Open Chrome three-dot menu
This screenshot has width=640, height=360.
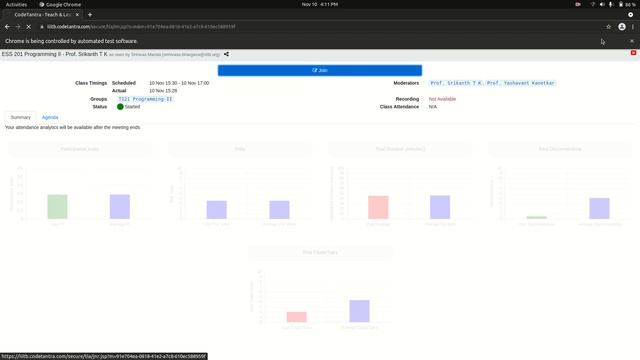(633, 27)
